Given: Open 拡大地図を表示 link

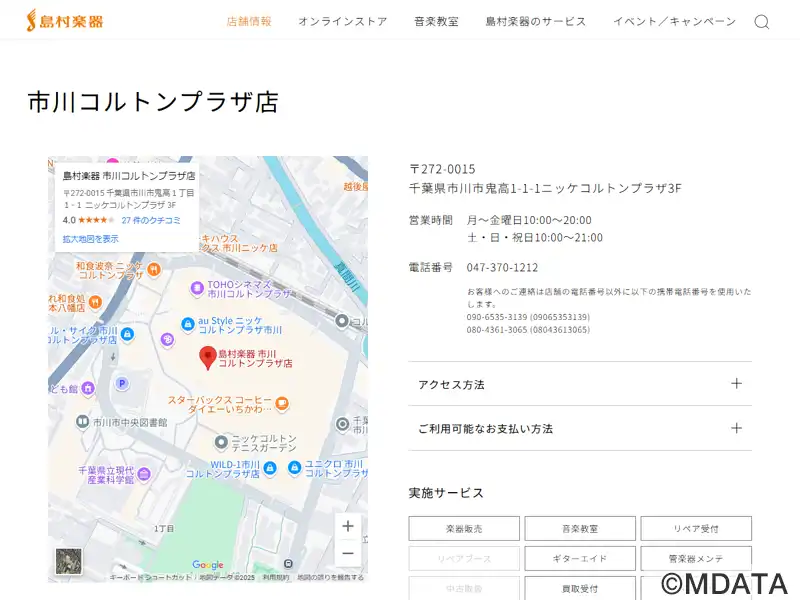Looking at the screenshot, I should click(90, 239).
